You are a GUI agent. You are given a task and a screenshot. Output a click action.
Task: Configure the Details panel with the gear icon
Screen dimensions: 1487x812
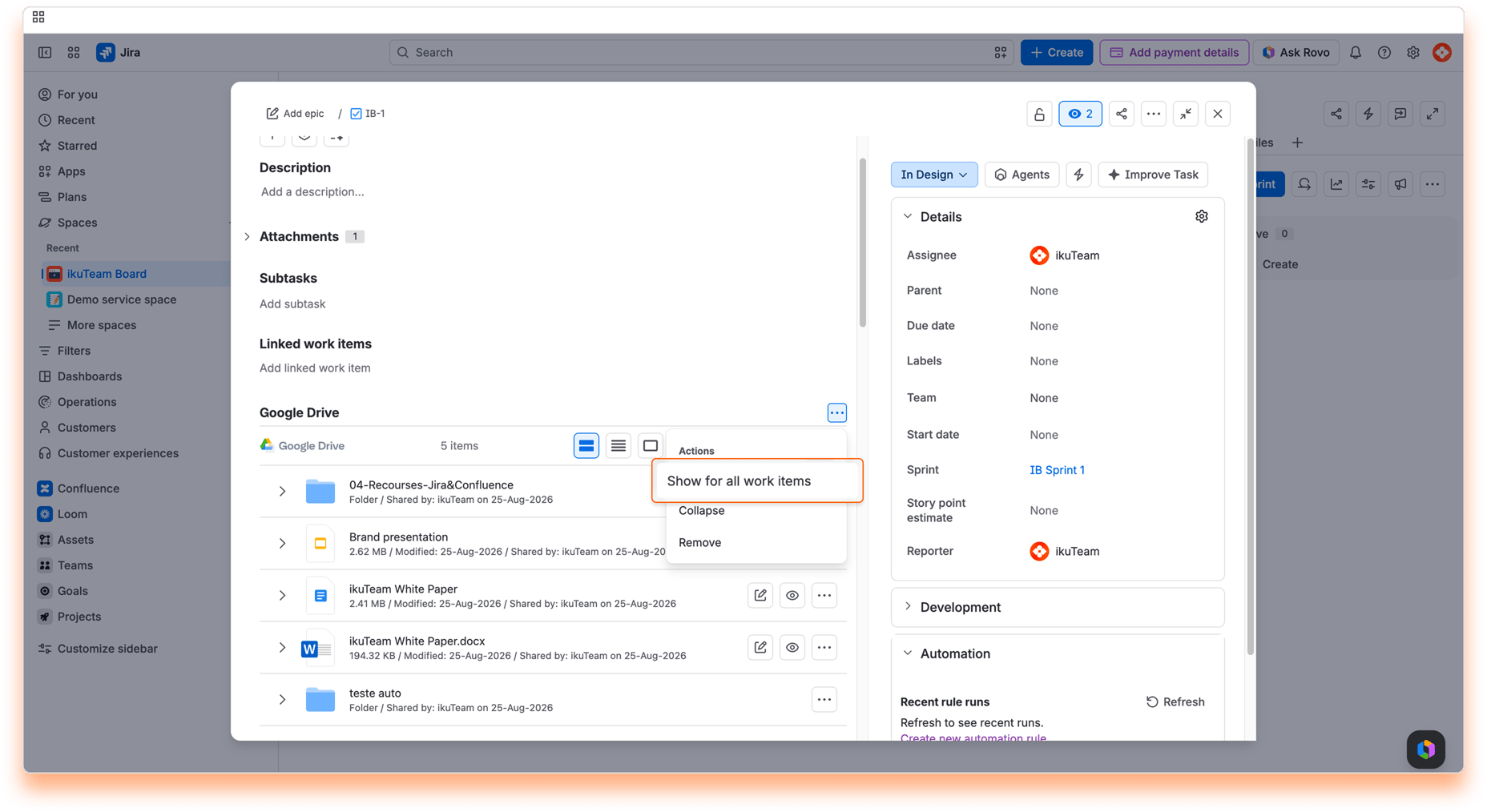(1202, 216)
